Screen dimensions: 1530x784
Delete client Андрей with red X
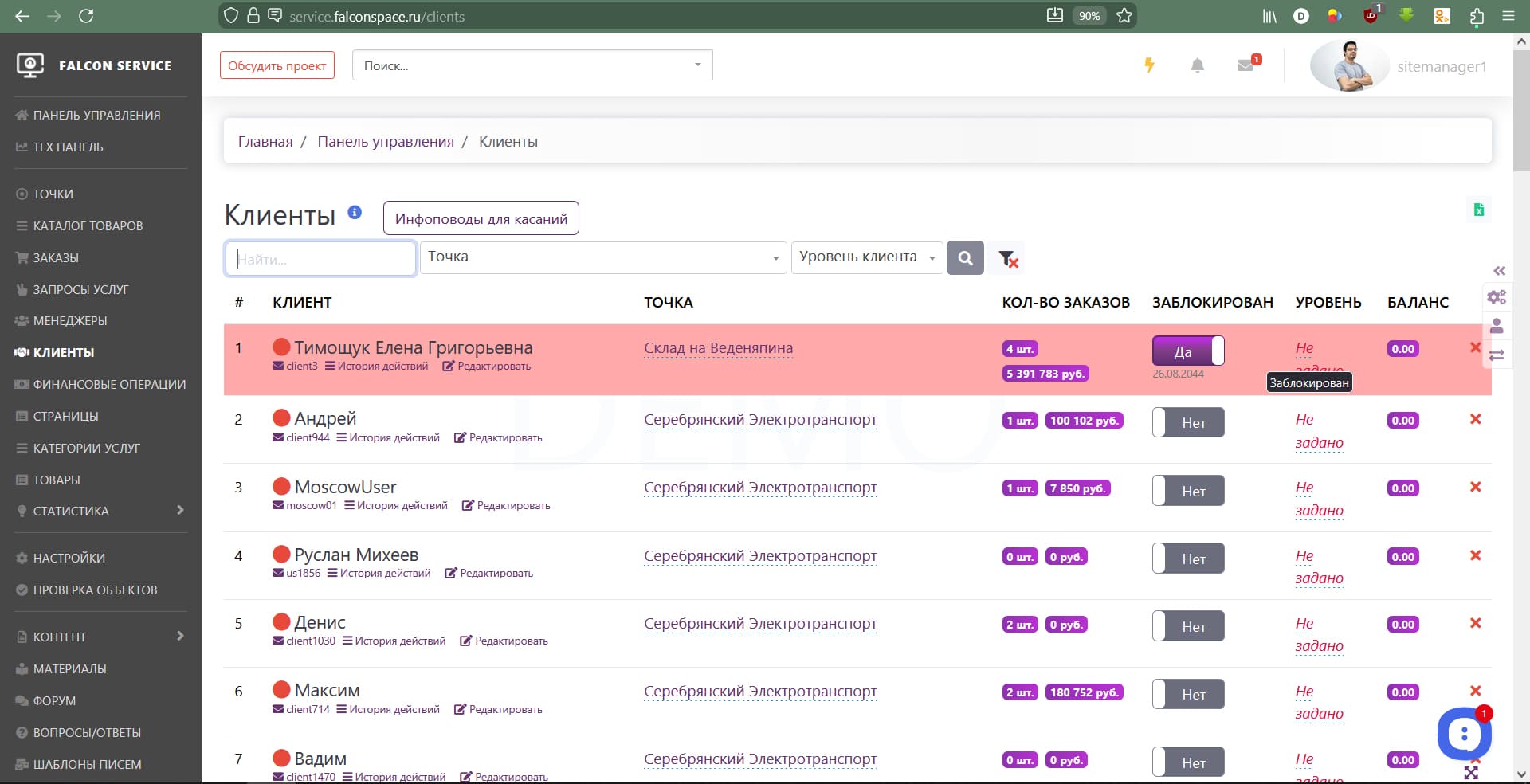click(1475, 419)
